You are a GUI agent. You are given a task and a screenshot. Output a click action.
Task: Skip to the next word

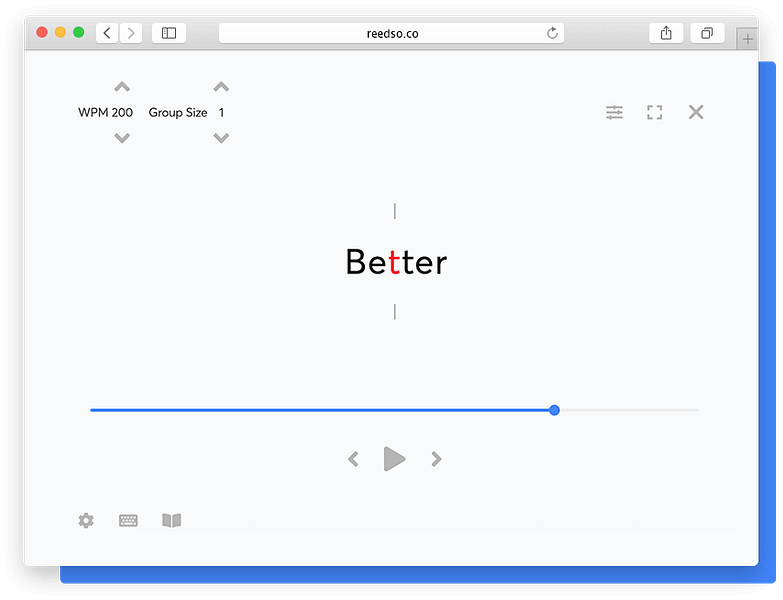tap(436, 459)
